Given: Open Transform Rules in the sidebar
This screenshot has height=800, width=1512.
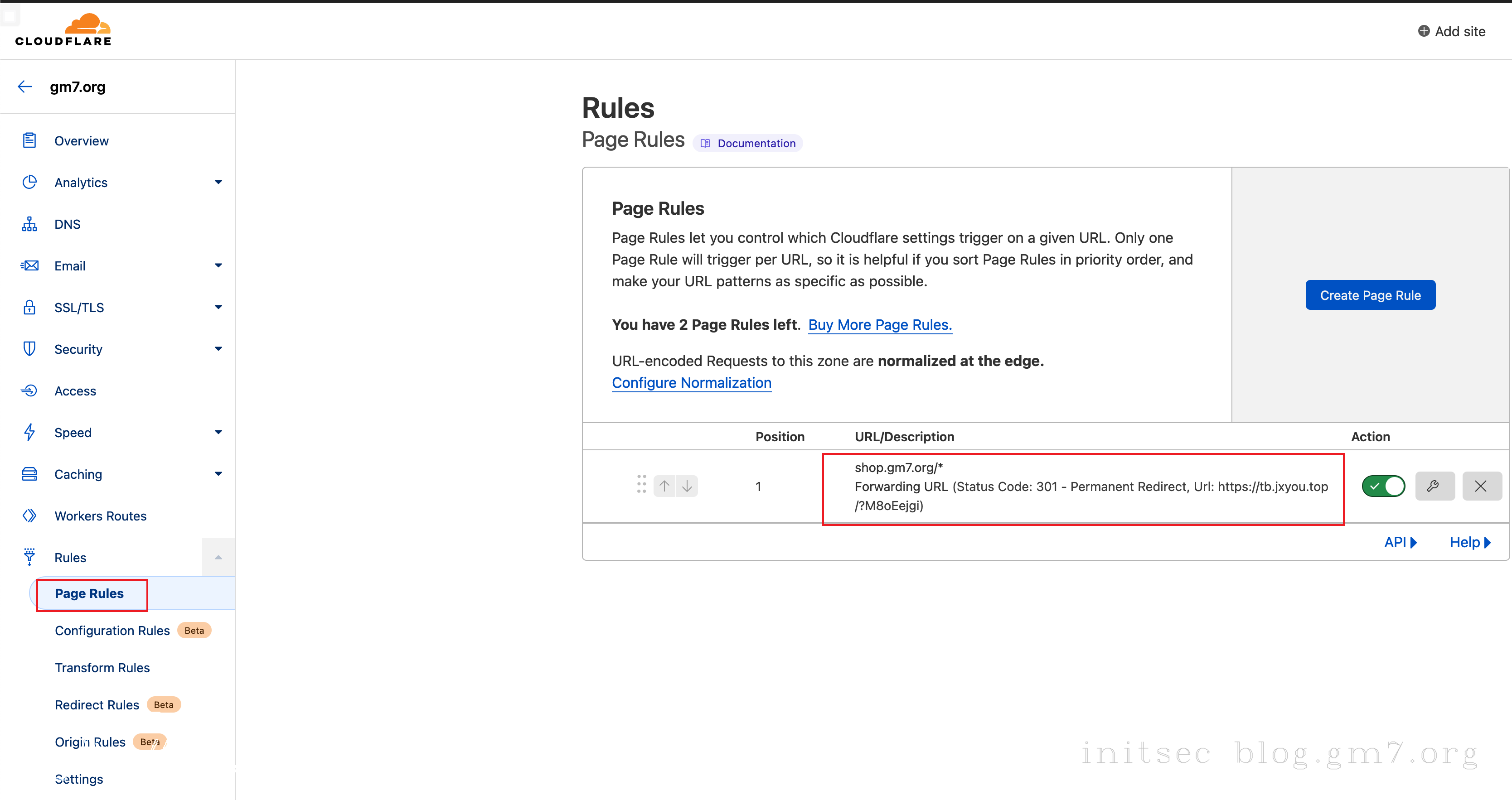Looking at the screenshot, I should pos(102,667).
